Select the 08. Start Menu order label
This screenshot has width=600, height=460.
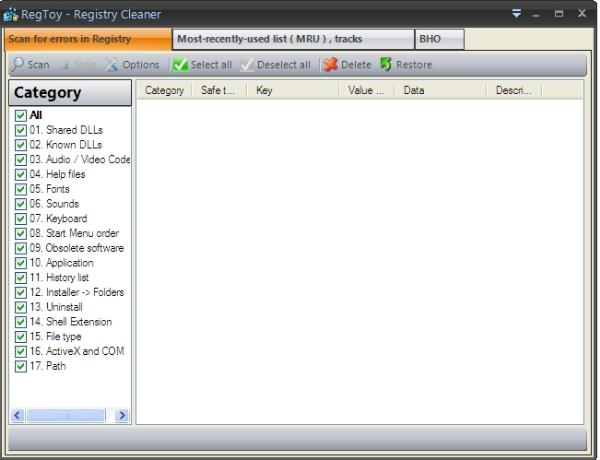pos(74,233)
